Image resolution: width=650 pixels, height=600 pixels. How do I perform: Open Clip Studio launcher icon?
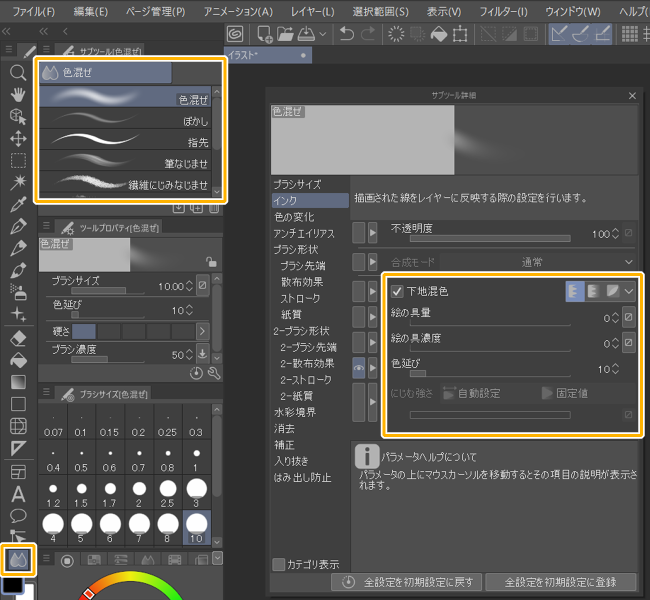click(235, 34)
